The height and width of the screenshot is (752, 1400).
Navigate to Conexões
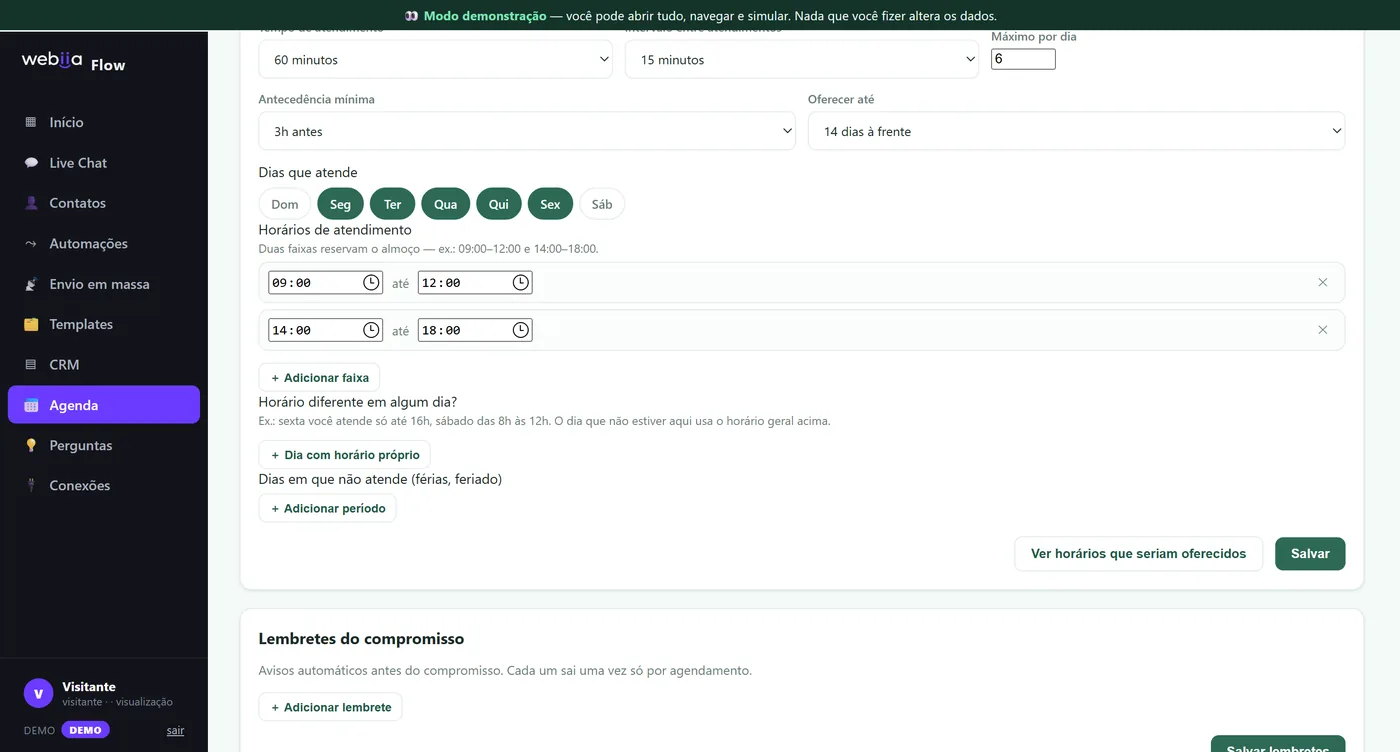(104, 486)
